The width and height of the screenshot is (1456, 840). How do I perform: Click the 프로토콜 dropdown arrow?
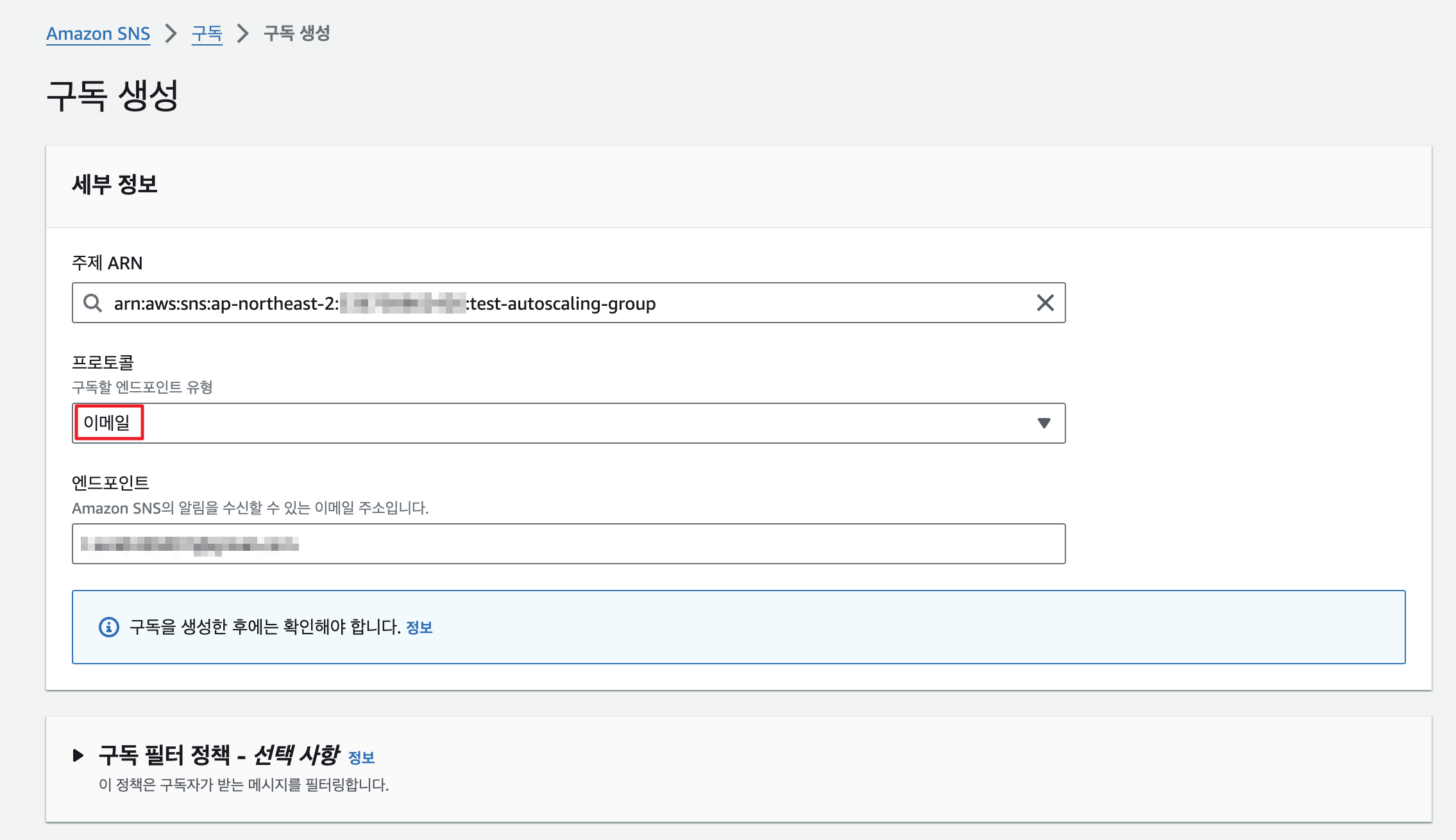click(1044, 423)
